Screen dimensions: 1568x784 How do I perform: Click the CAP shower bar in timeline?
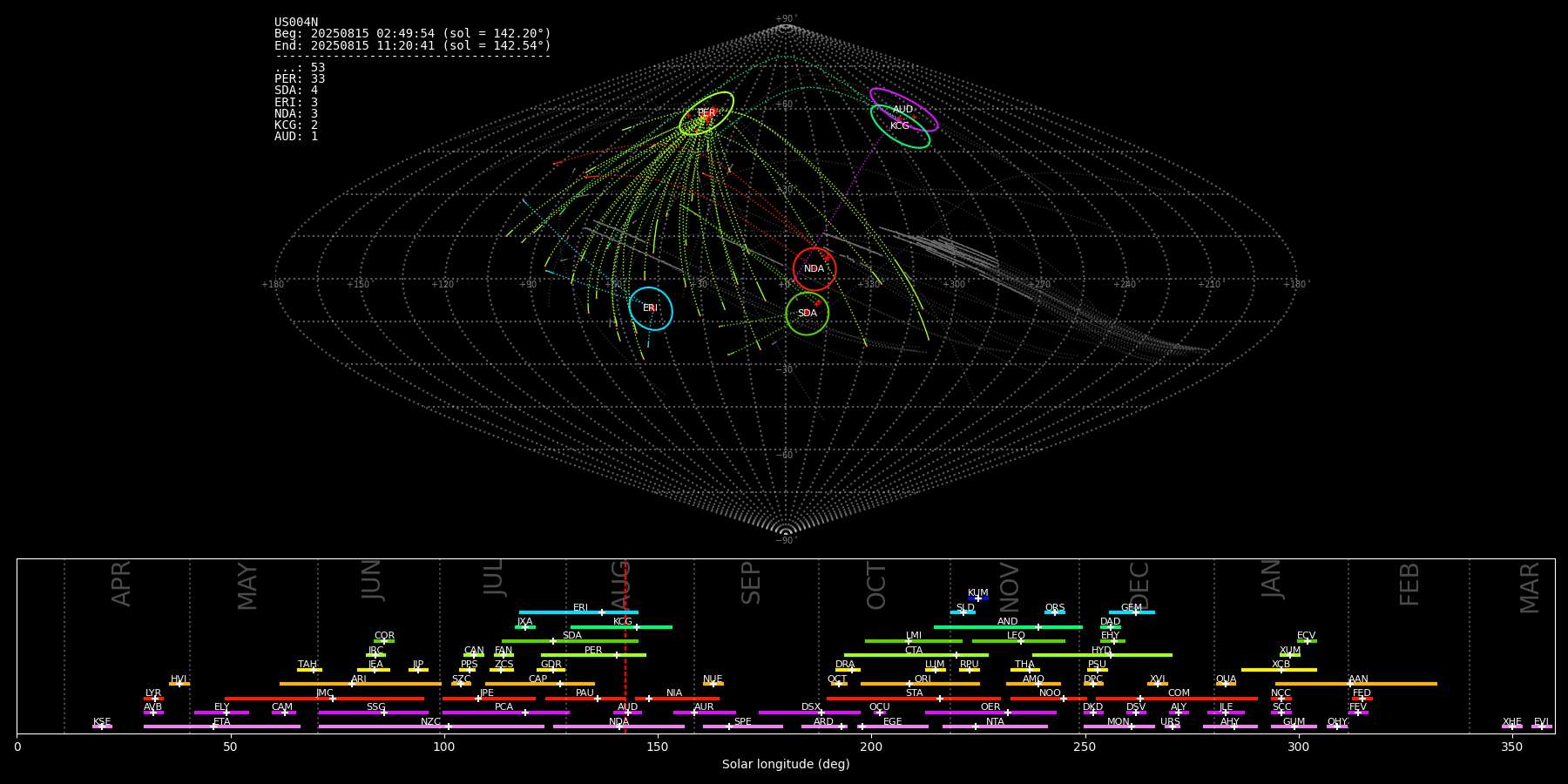point(540,684)
